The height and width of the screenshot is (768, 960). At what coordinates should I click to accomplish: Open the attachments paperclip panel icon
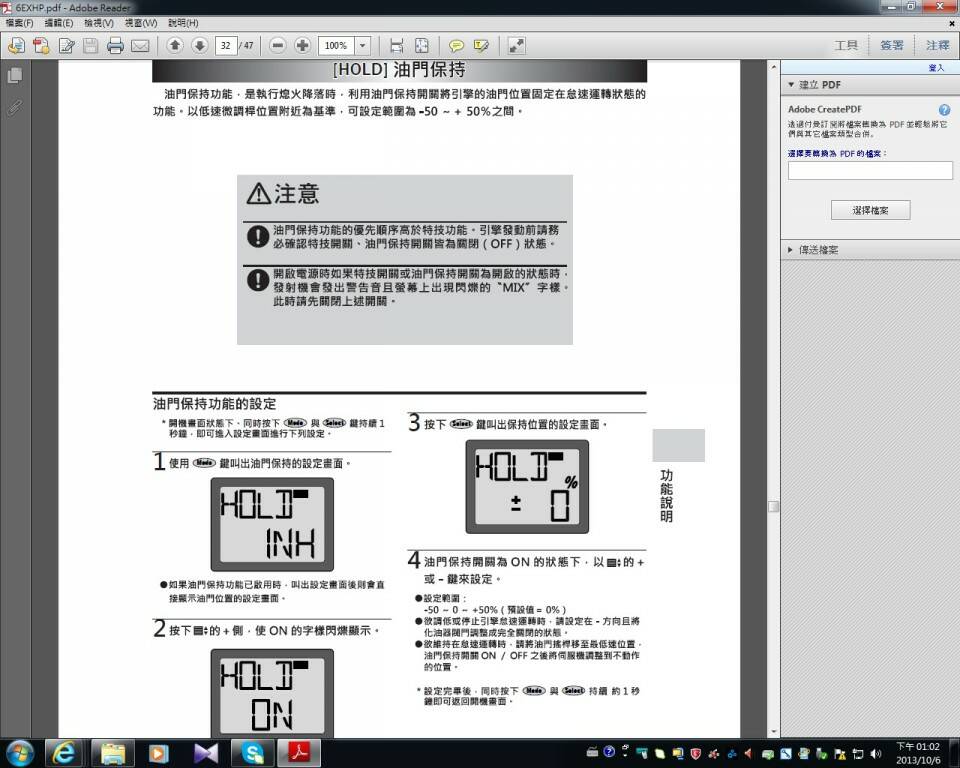pos(15,108)
